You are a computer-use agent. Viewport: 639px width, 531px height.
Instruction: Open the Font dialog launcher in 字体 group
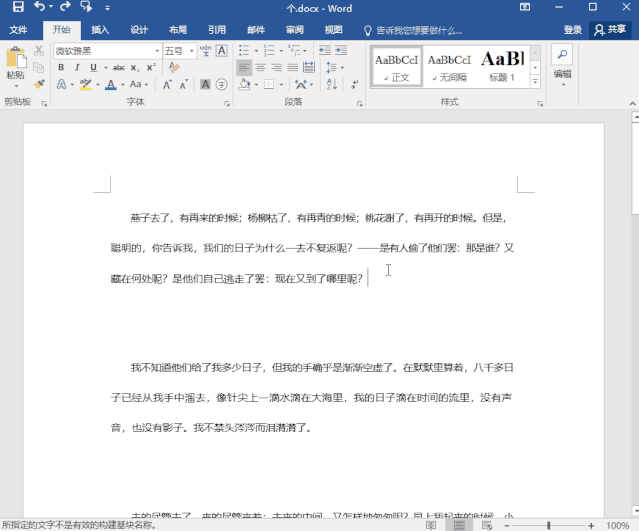coord(227,104)
